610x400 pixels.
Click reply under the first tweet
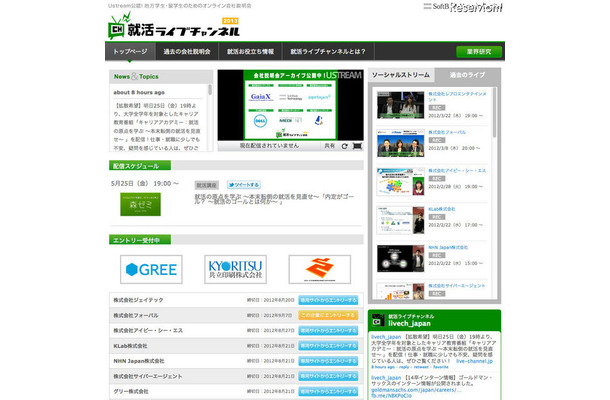click(x=404, y=367)
